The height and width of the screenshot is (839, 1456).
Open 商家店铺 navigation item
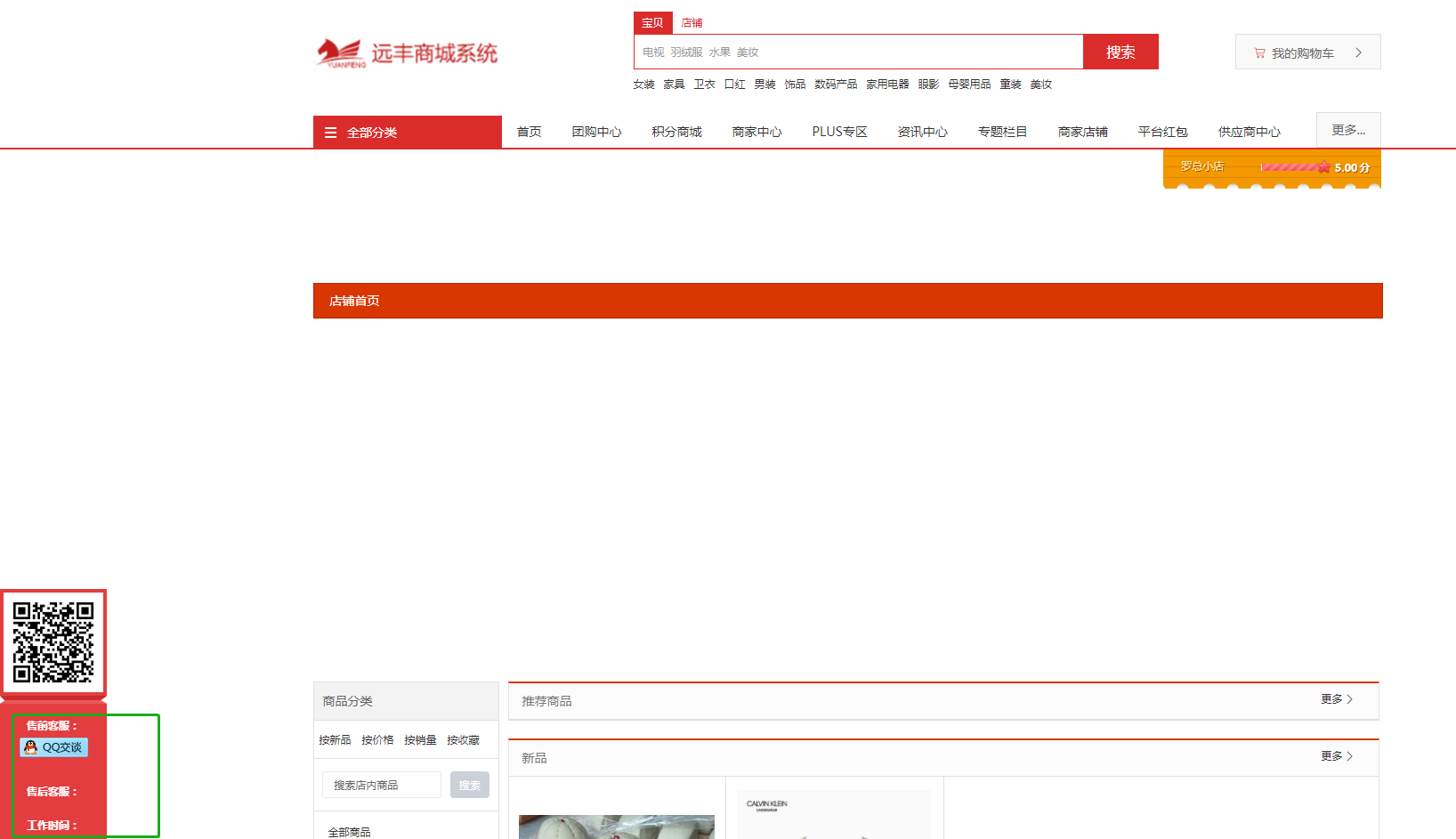pyautogui.click(x=1082, y=132)
